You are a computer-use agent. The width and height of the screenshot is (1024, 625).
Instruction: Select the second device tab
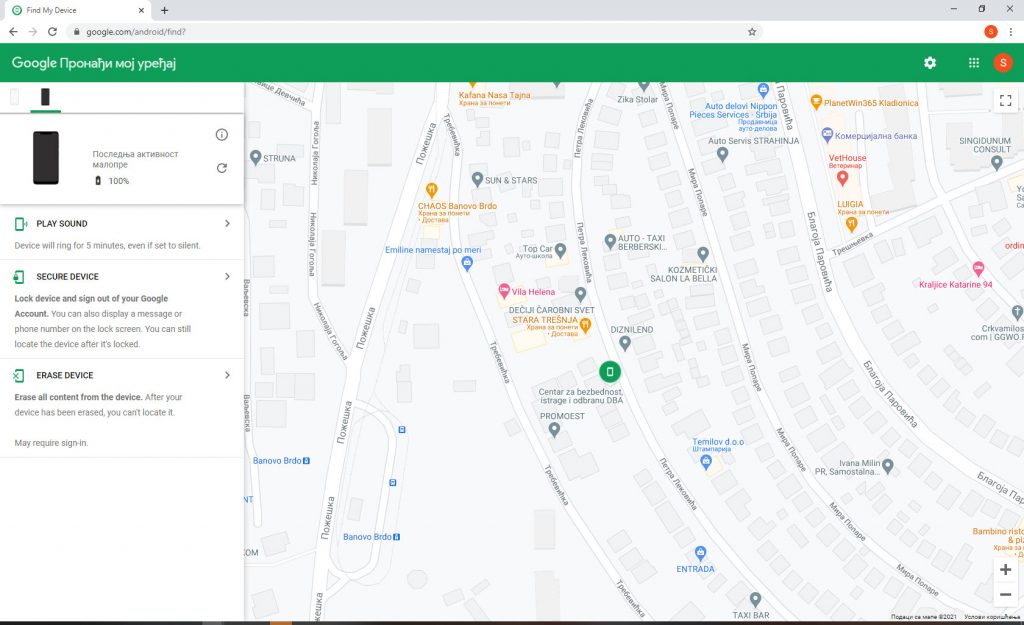pos(45,97)
